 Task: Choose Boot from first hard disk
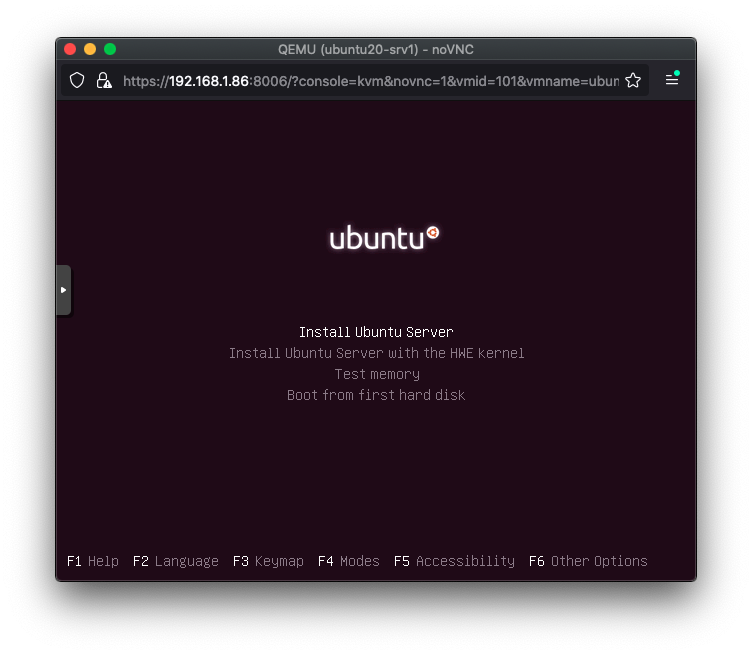point(376,395)
